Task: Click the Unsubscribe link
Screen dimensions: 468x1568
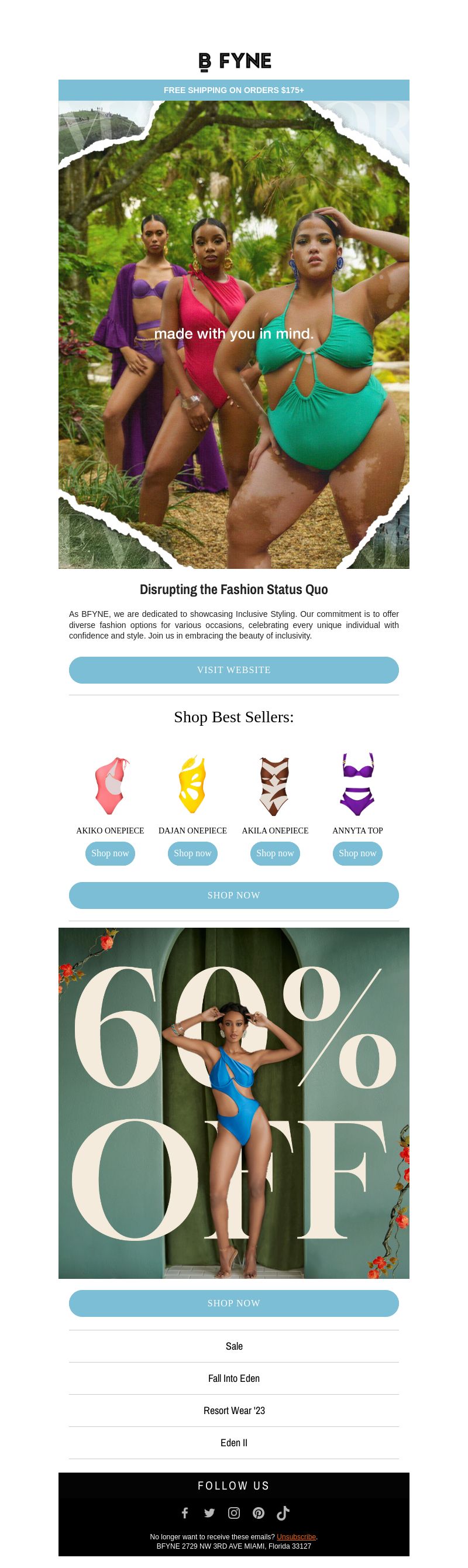Action: point(297,1537)
